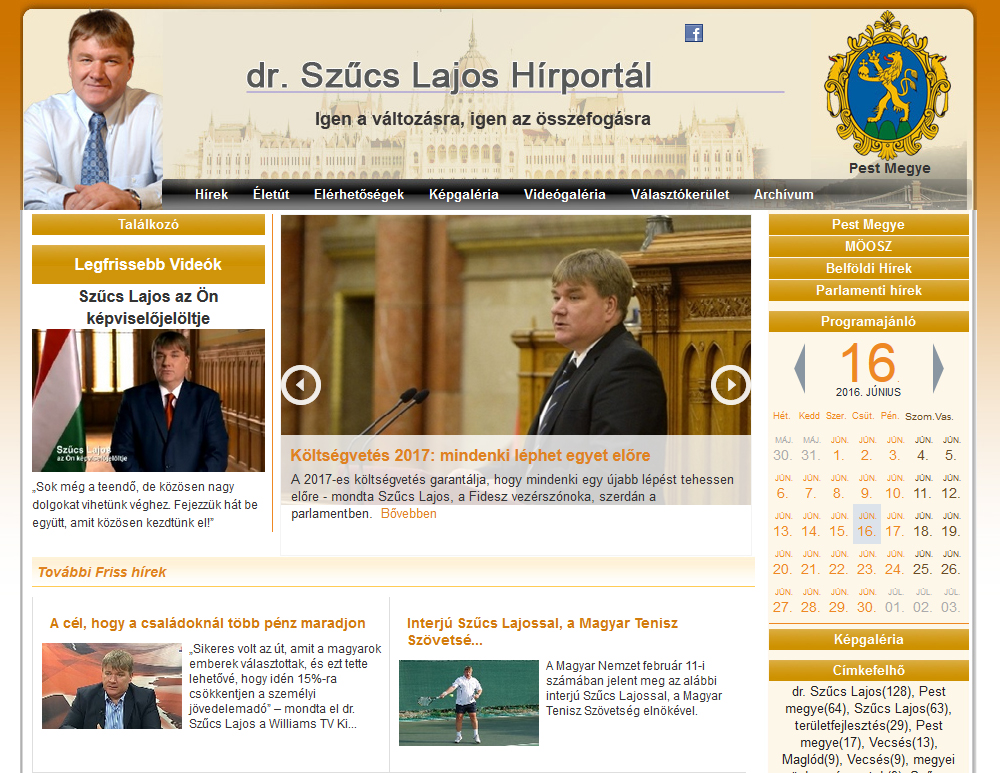The width and height of the screenshot is (1000, 773).
Task: Click the Találkozó button
Action: [148, 225]
